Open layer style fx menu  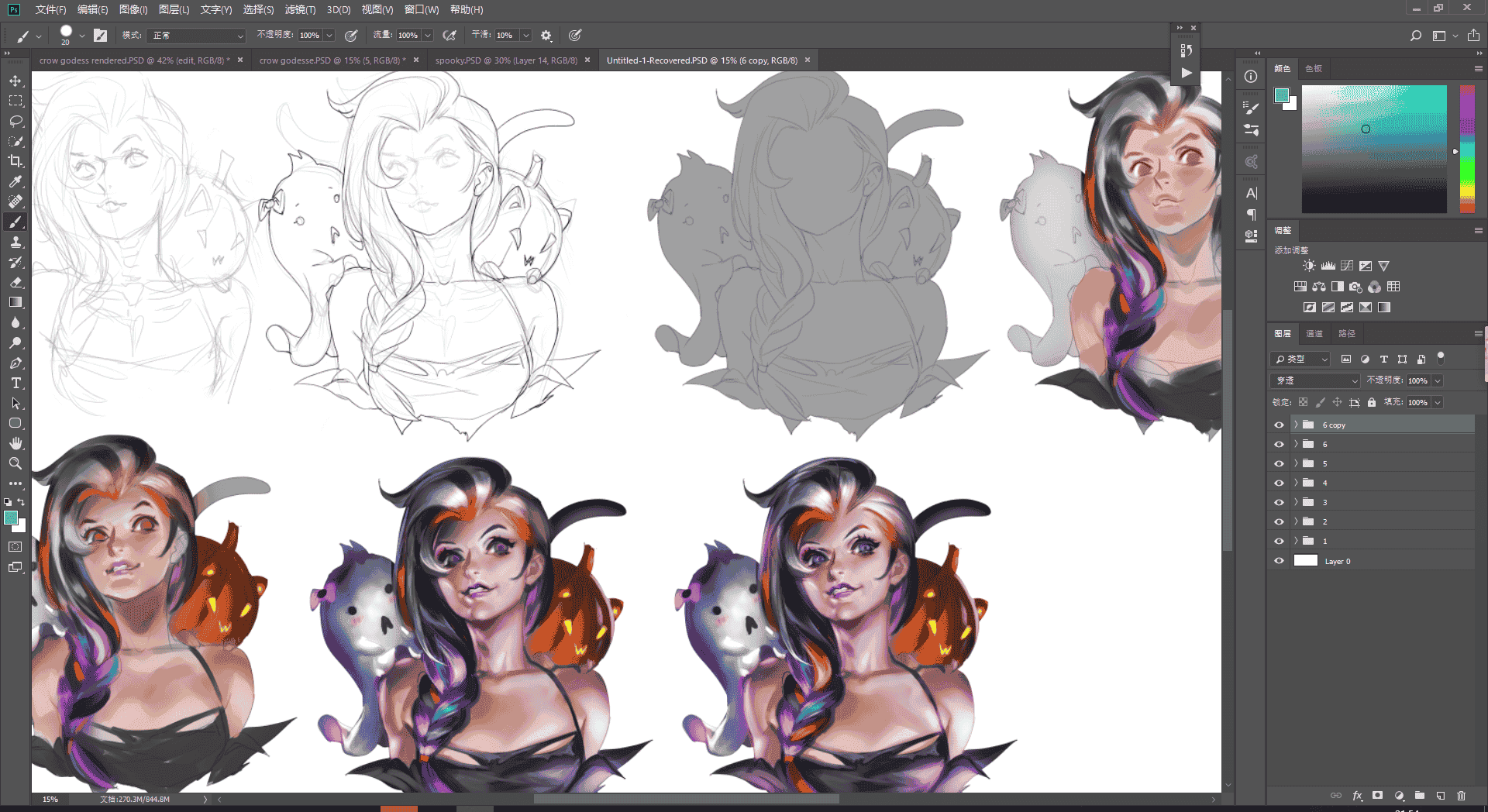(x=1357, y=796)
